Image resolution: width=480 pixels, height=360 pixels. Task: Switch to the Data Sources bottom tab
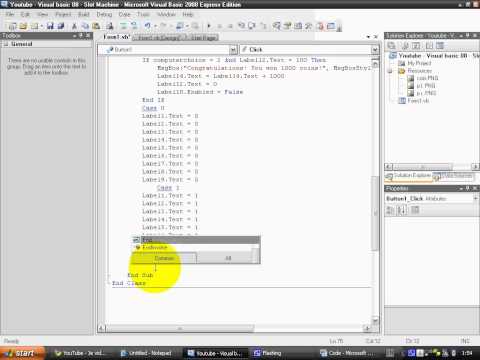(453, 176)
